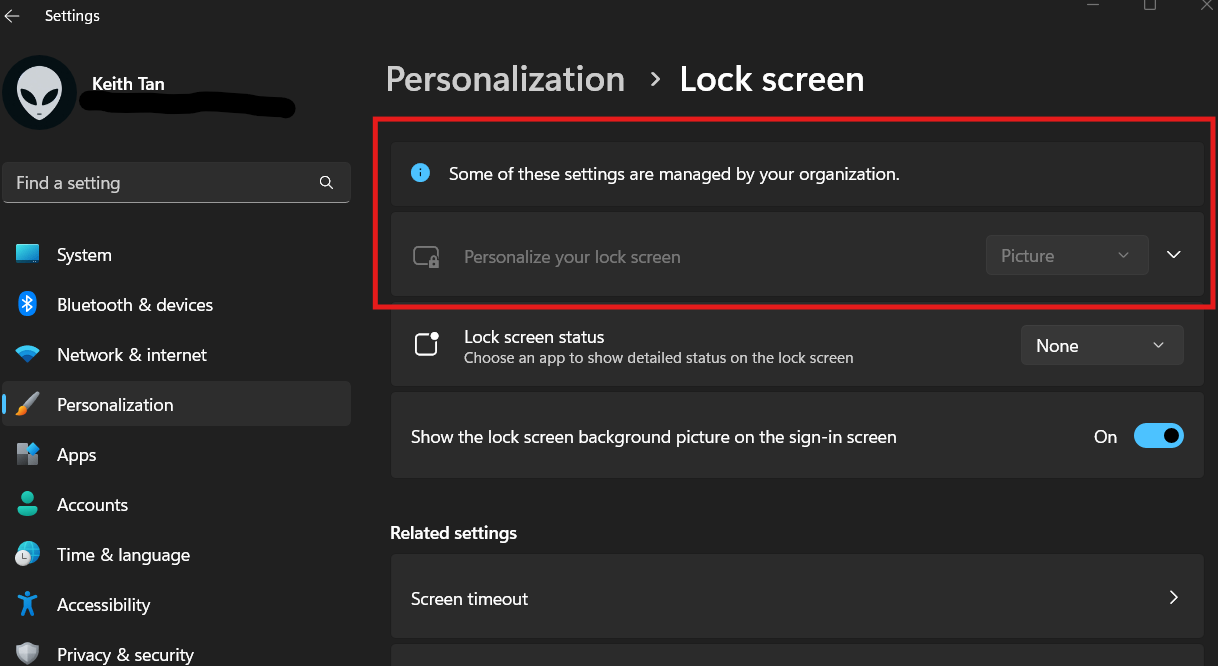
Task: Click the Privacy & security shield icon
Action: coord(27,652)
